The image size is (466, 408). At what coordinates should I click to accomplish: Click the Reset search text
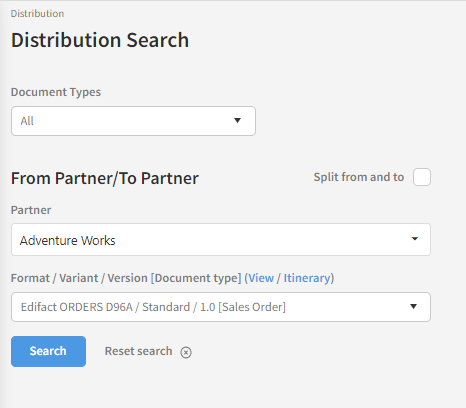pyautogui.click(x=138, y=351)
